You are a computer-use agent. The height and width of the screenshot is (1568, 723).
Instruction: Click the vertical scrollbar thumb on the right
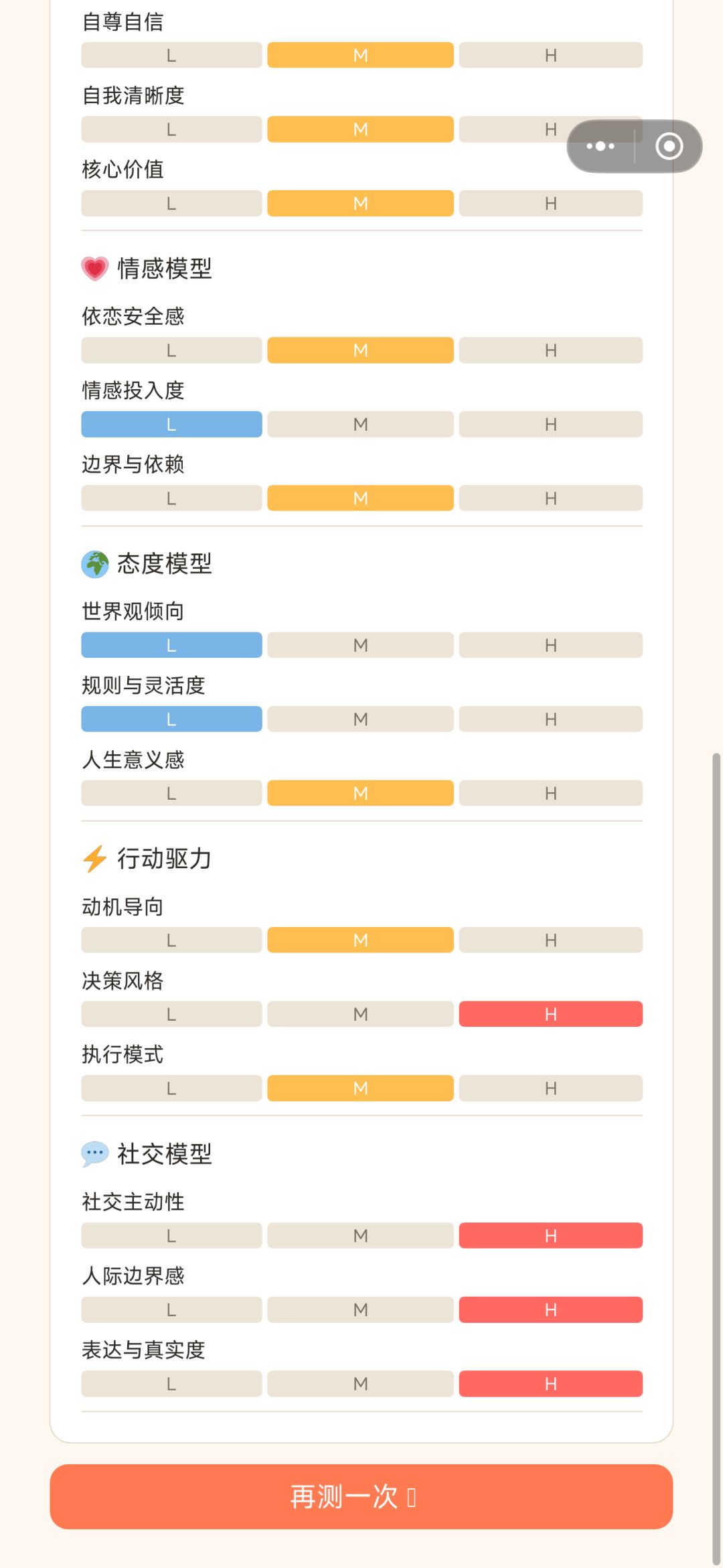coord(716,1159)
